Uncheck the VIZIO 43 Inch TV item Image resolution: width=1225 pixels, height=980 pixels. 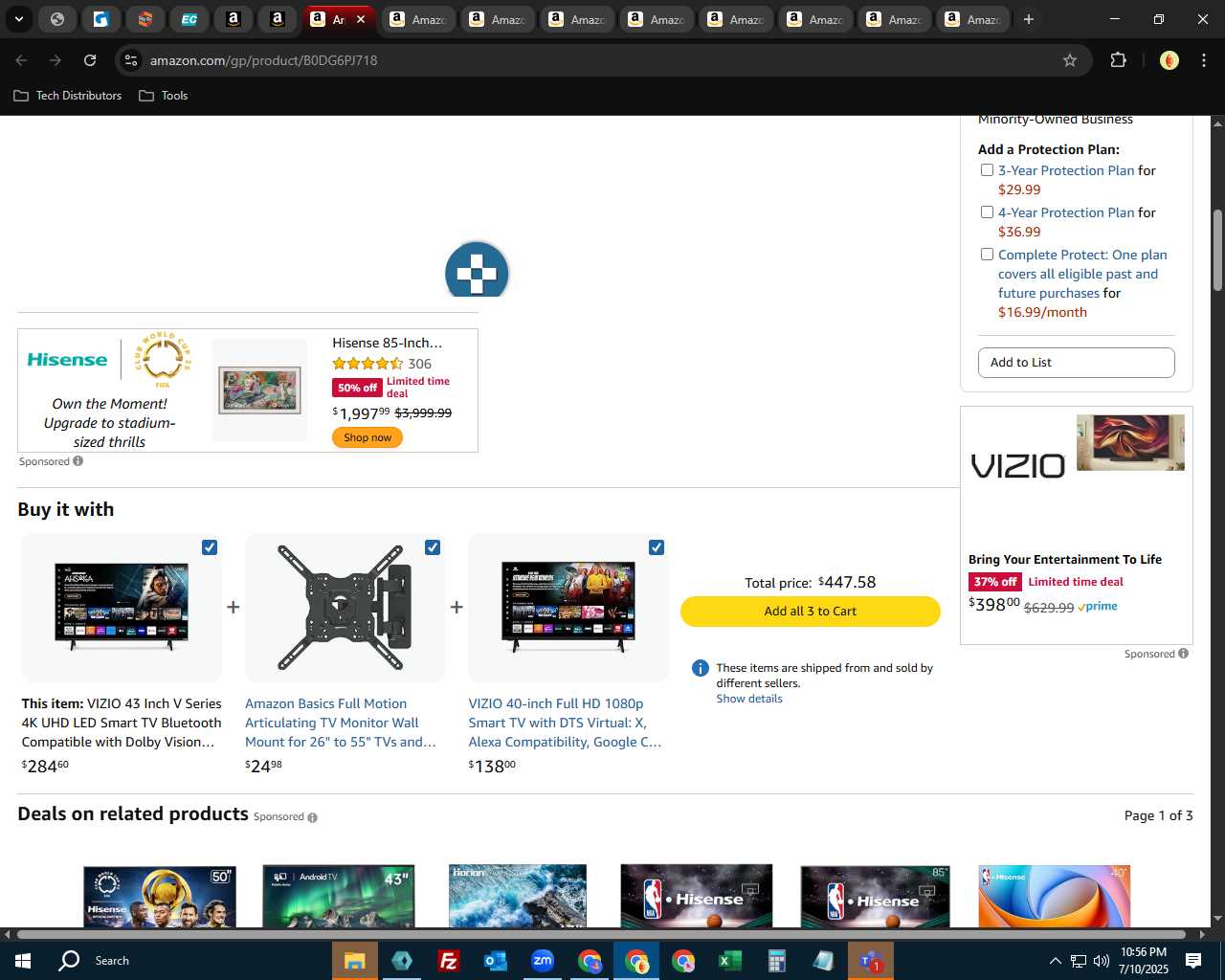point(210,547)
